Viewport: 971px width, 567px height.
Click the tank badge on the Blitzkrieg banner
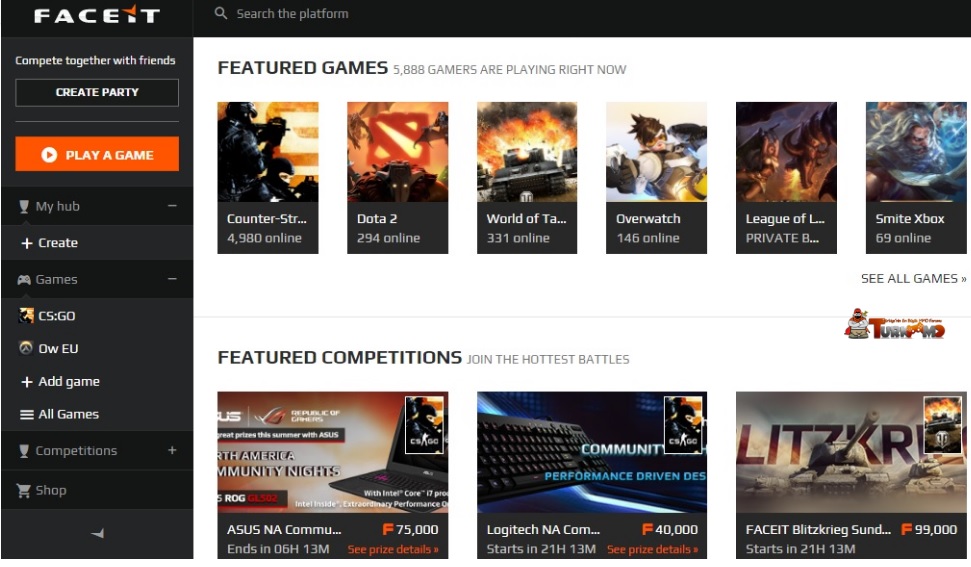pyautogui.click(x=943, y=425)
